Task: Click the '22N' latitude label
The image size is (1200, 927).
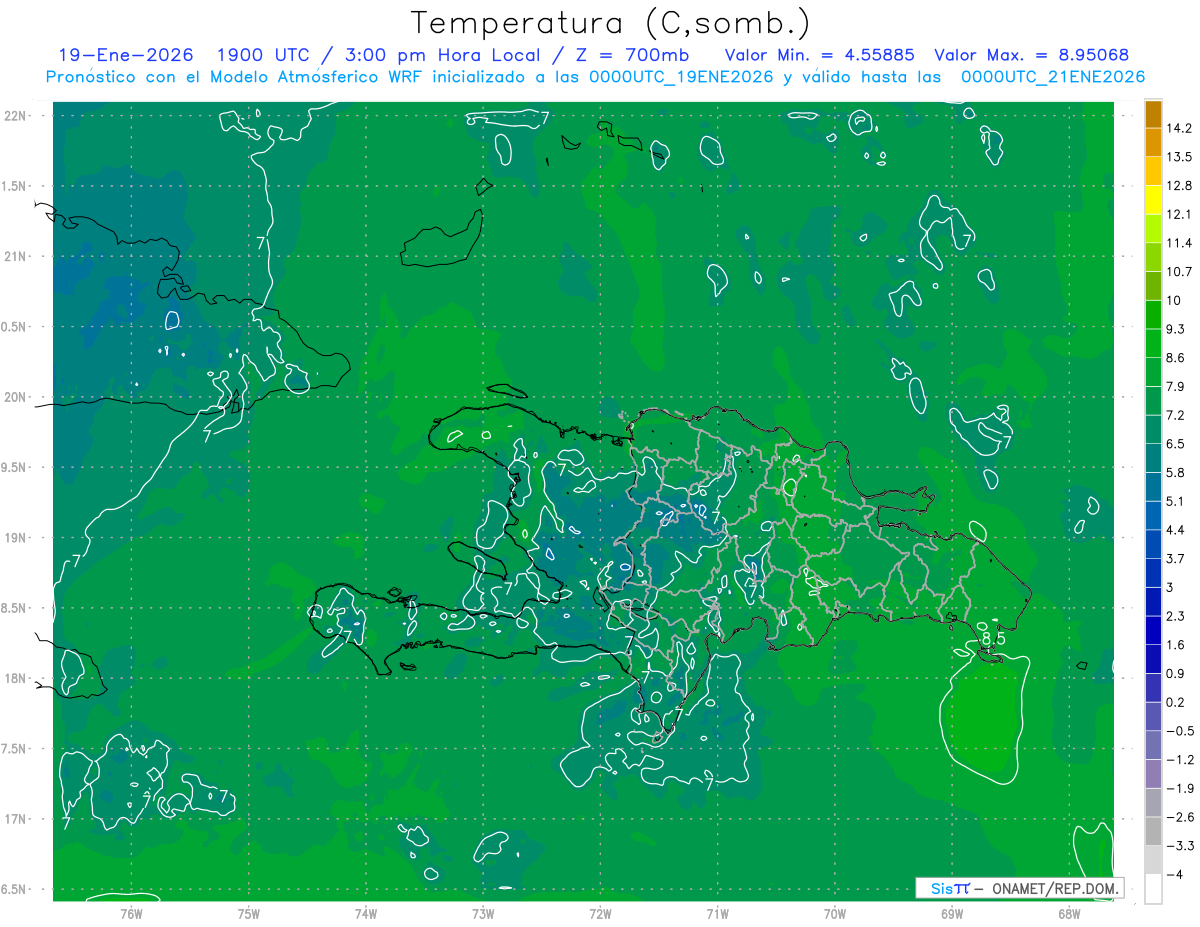Action: [x=17, y=115]
